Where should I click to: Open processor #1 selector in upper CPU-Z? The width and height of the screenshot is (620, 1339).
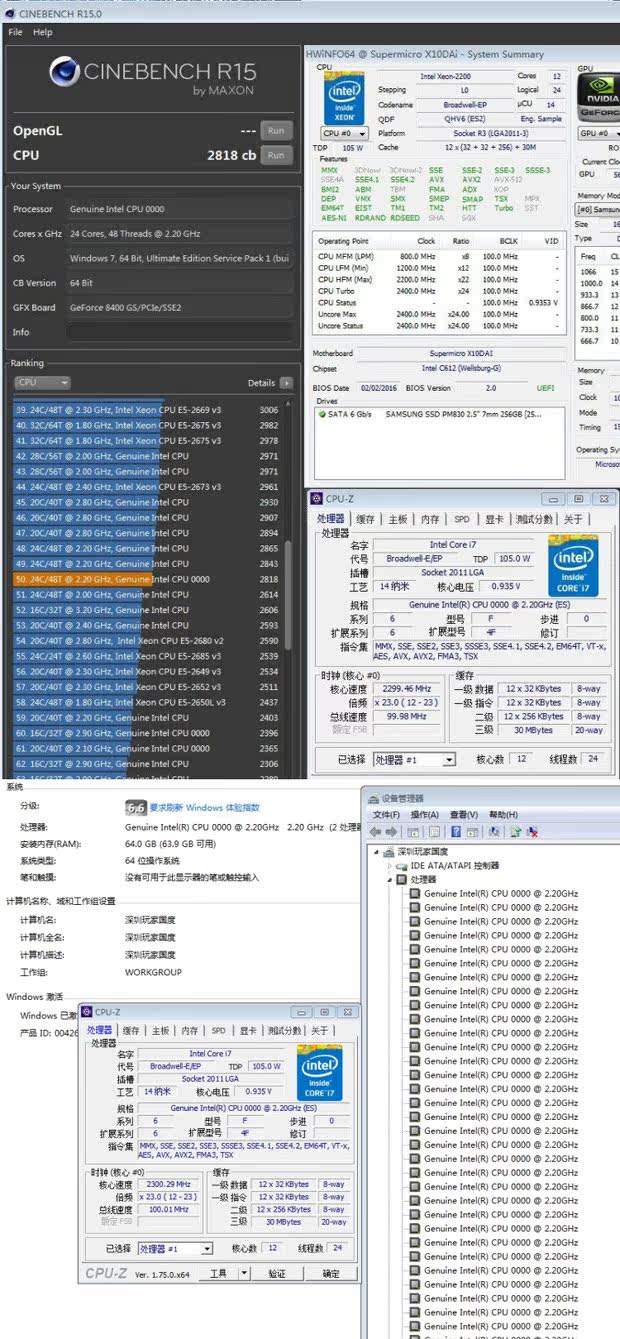[x=415, y=760]
